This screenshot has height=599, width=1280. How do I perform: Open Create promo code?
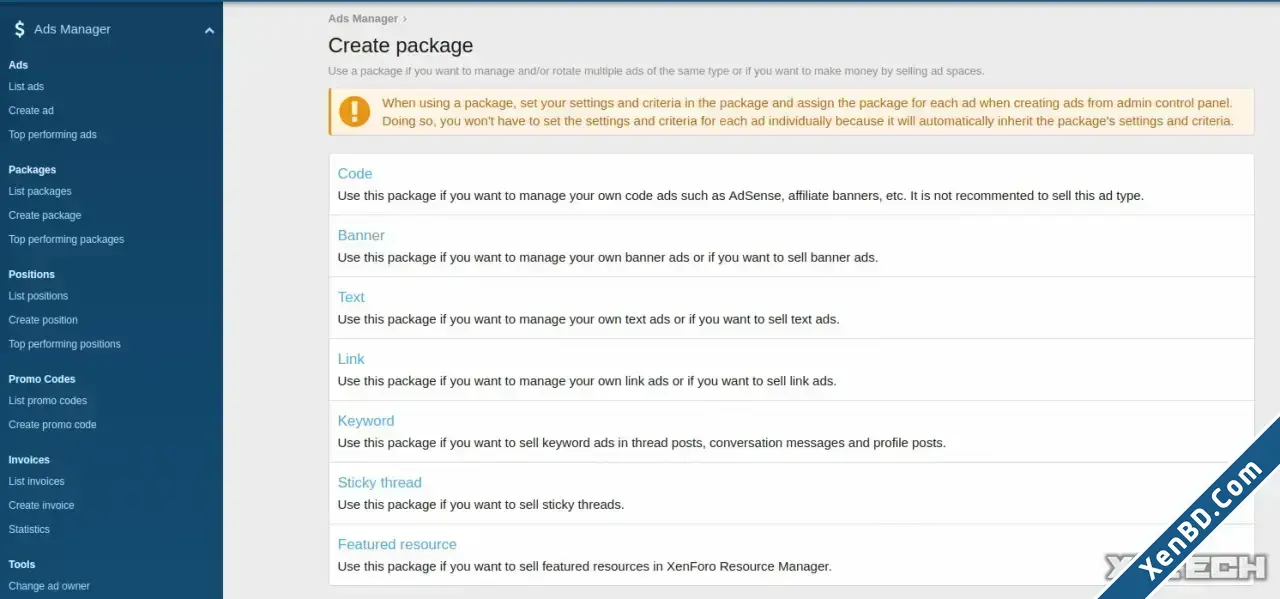coord(53,425)
